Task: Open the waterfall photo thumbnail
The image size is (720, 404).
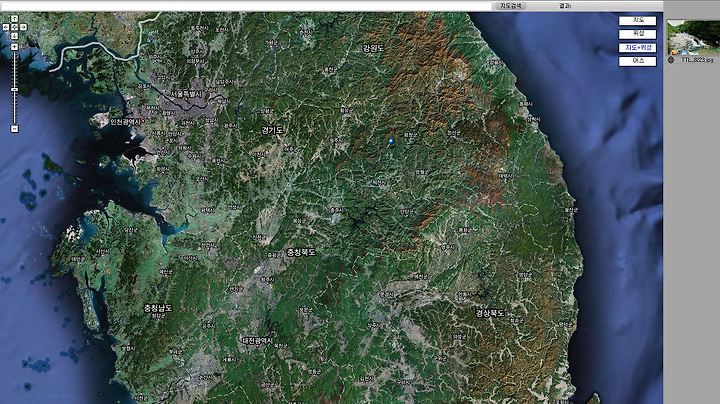Action: point(693,37)
